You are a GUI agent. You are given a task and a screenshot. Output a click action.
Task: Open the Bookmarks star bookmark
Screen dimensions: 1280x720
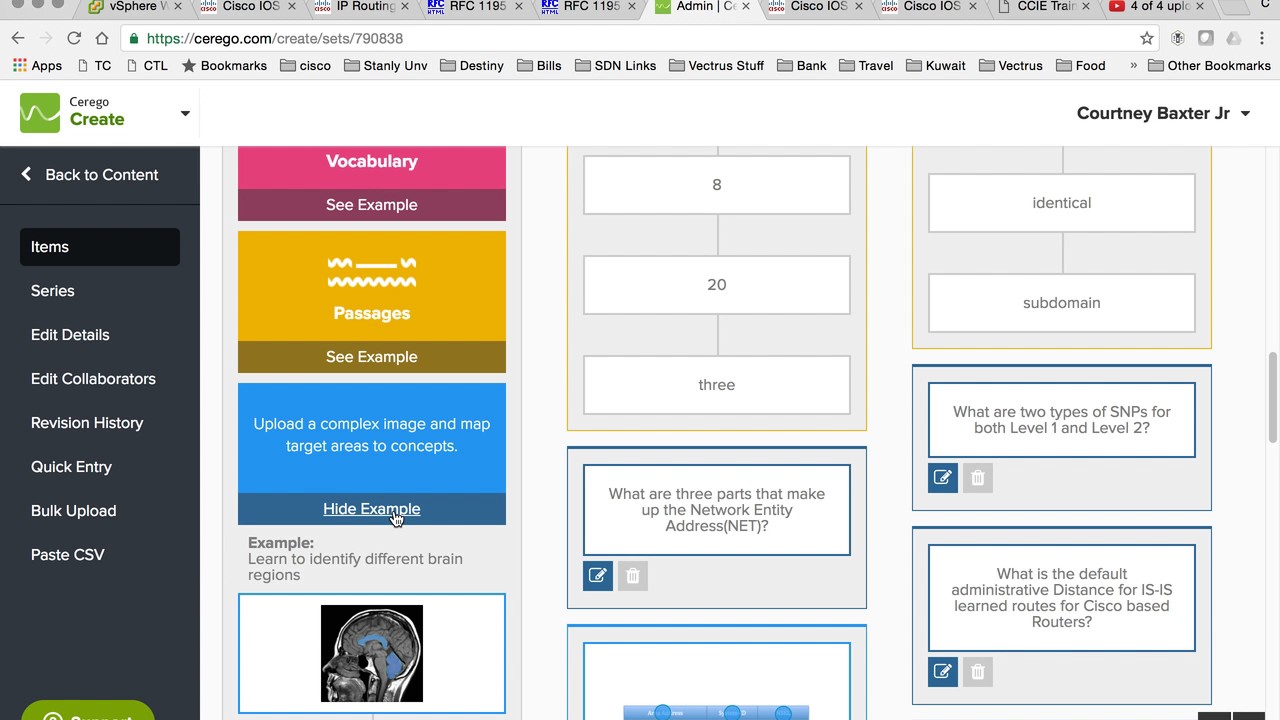pos(224,65)
